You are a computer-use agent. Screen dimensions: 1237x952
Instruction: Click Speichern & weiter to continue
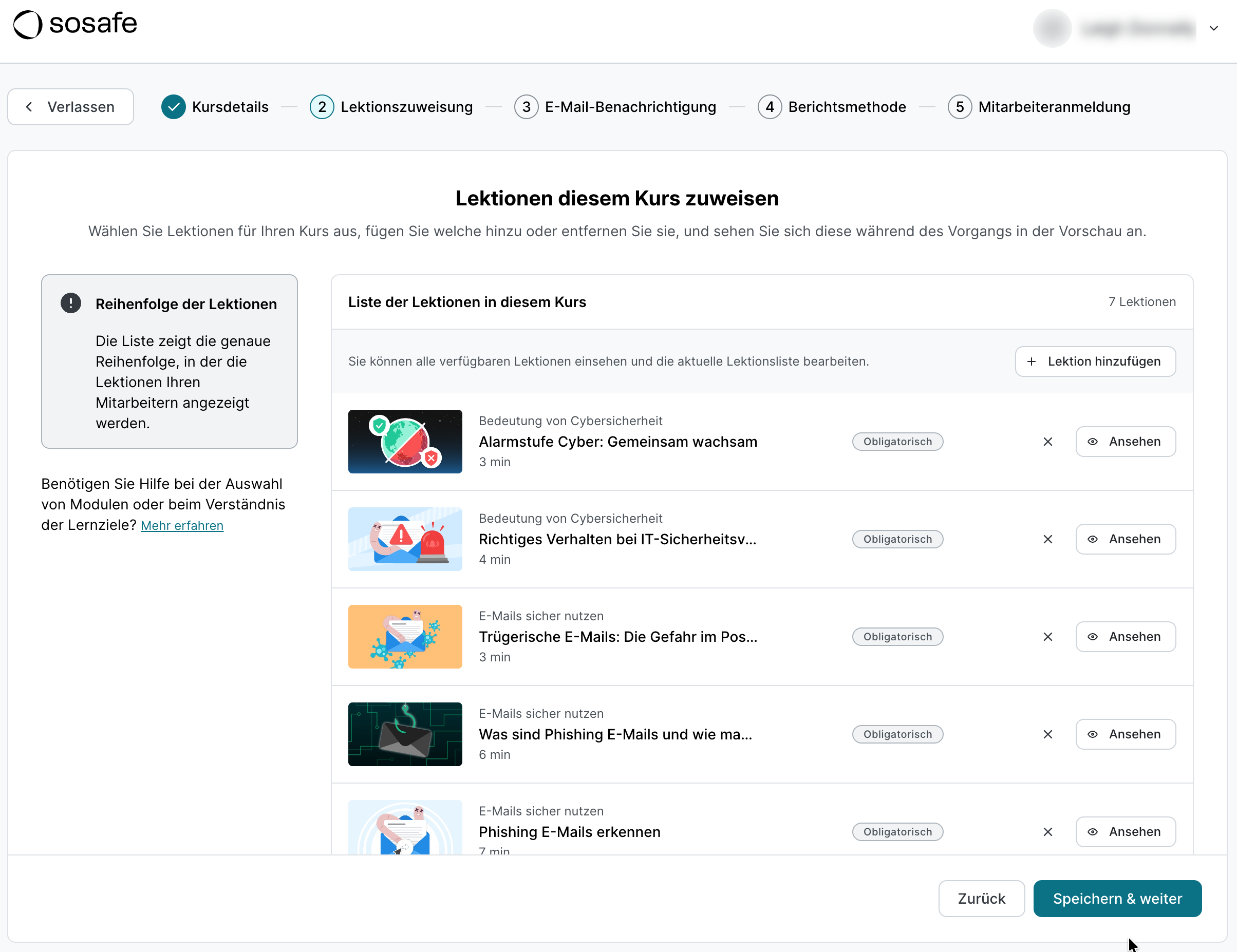click(x=1117, y=898)
